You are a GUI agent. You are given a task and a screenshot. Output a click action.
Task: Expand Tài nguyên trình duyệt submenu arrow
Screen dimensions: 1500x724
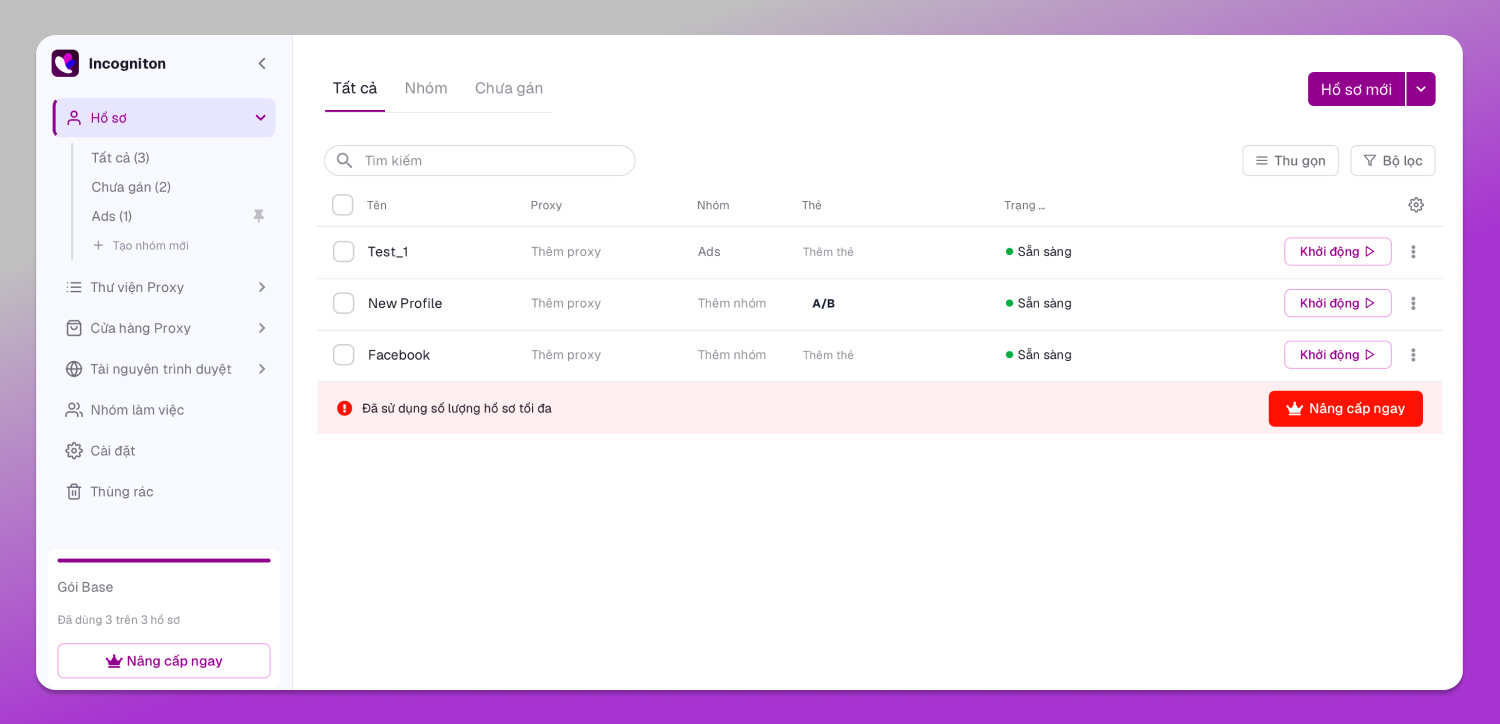[x=262, y=369]
